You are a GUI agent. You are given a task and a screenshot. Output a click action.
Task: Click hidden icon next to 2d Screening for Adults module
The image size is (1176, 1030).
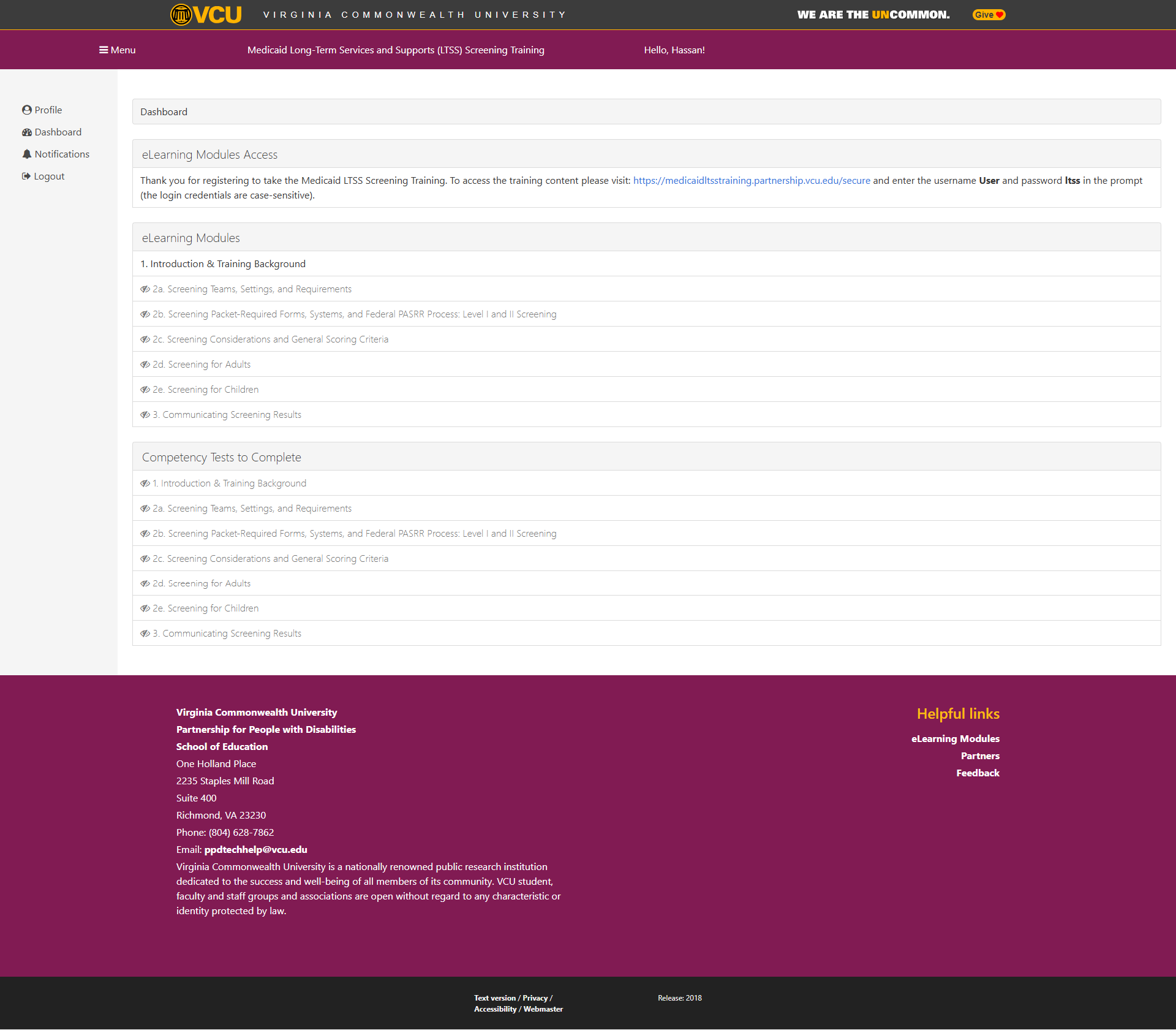[x=145, y=365]
